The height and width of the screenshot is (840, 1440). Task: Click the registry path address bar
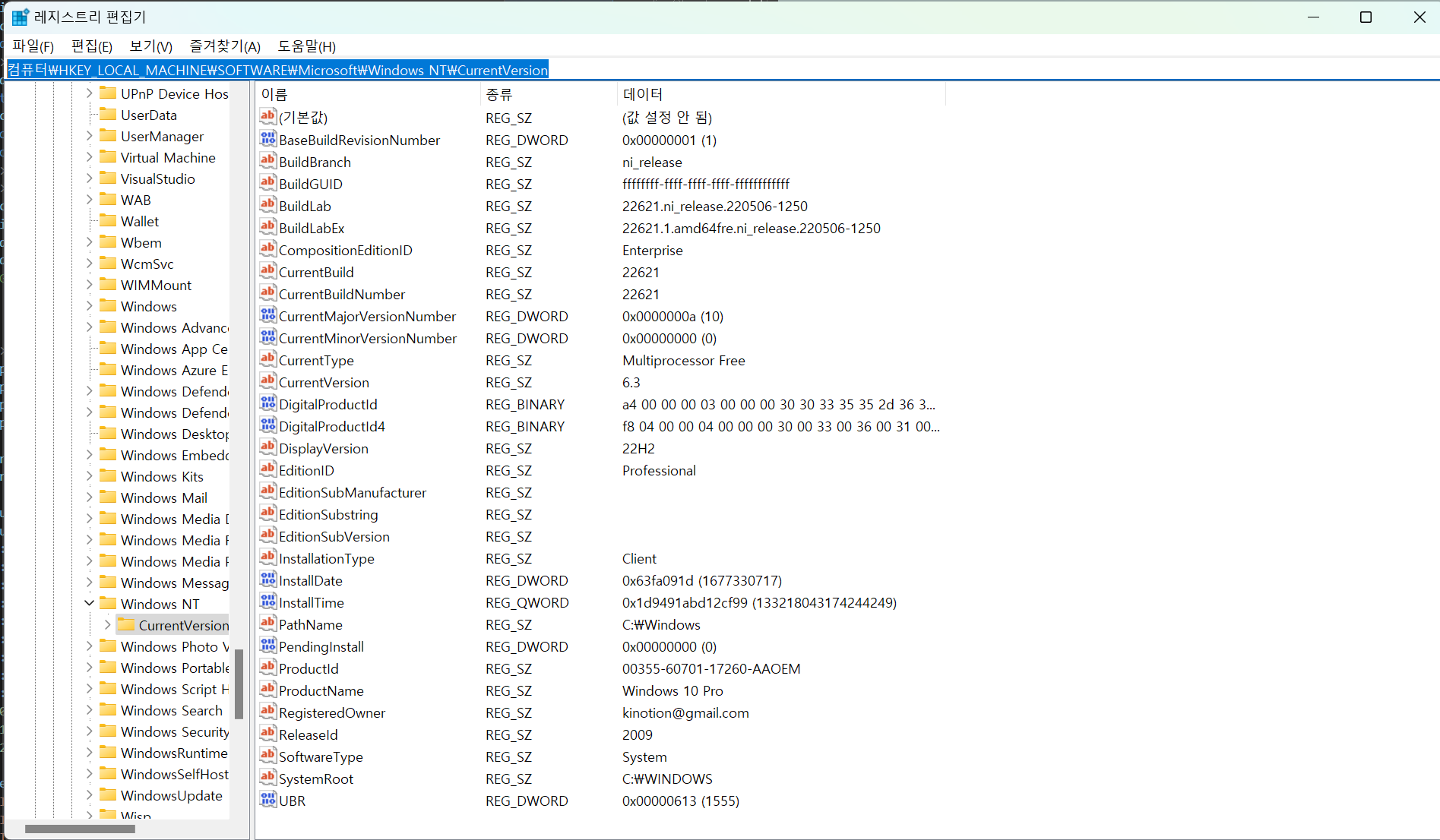tap(722, 70)
